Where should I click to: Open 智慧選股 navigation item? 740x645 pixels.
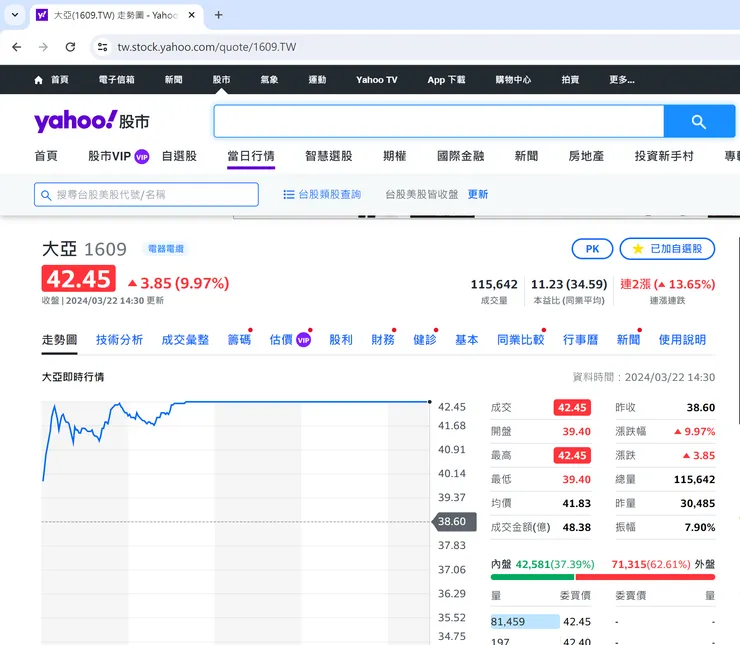(328, 156)
